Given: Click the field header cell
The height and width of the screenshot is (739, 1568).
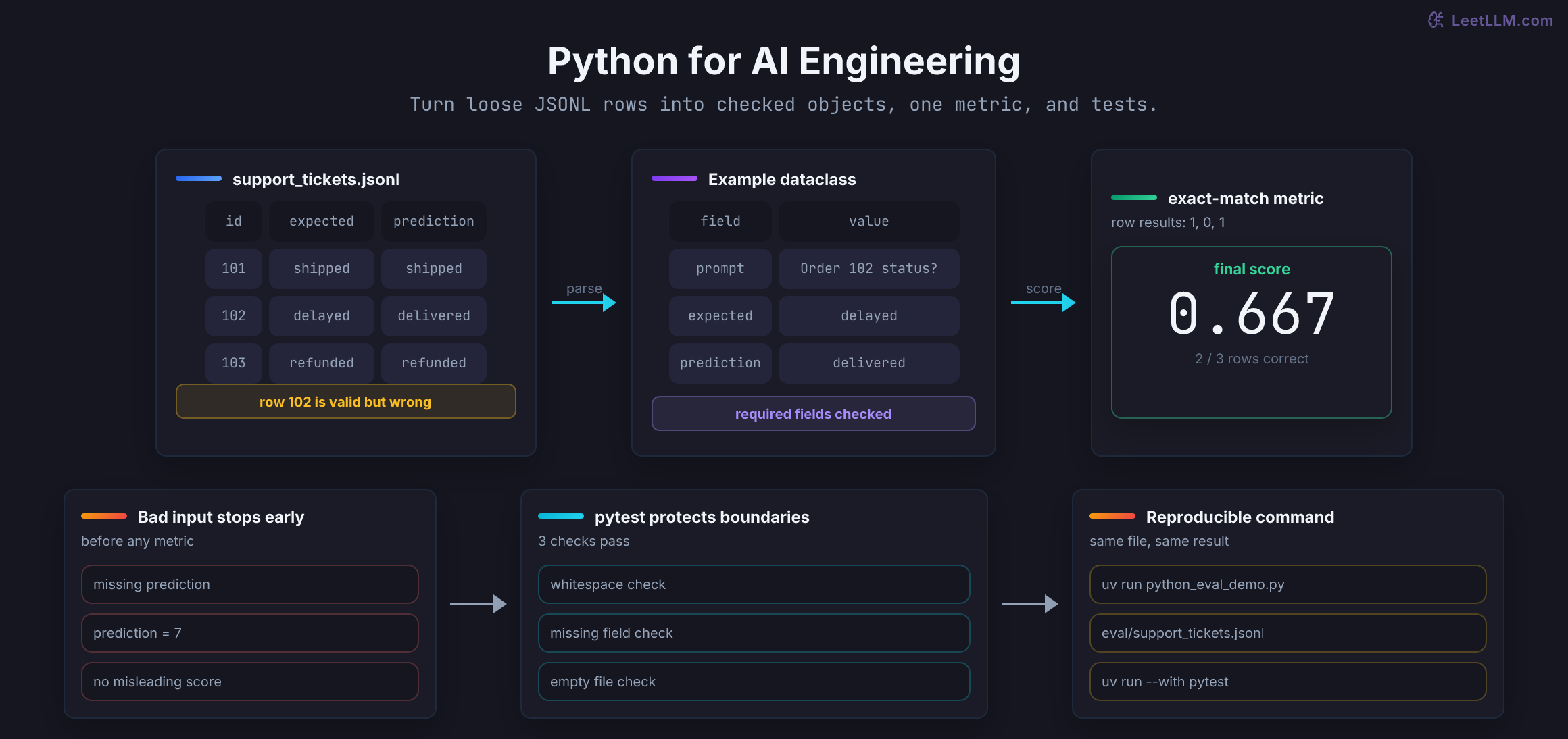Looking at the screenshot, I should (x=720, y=222).
